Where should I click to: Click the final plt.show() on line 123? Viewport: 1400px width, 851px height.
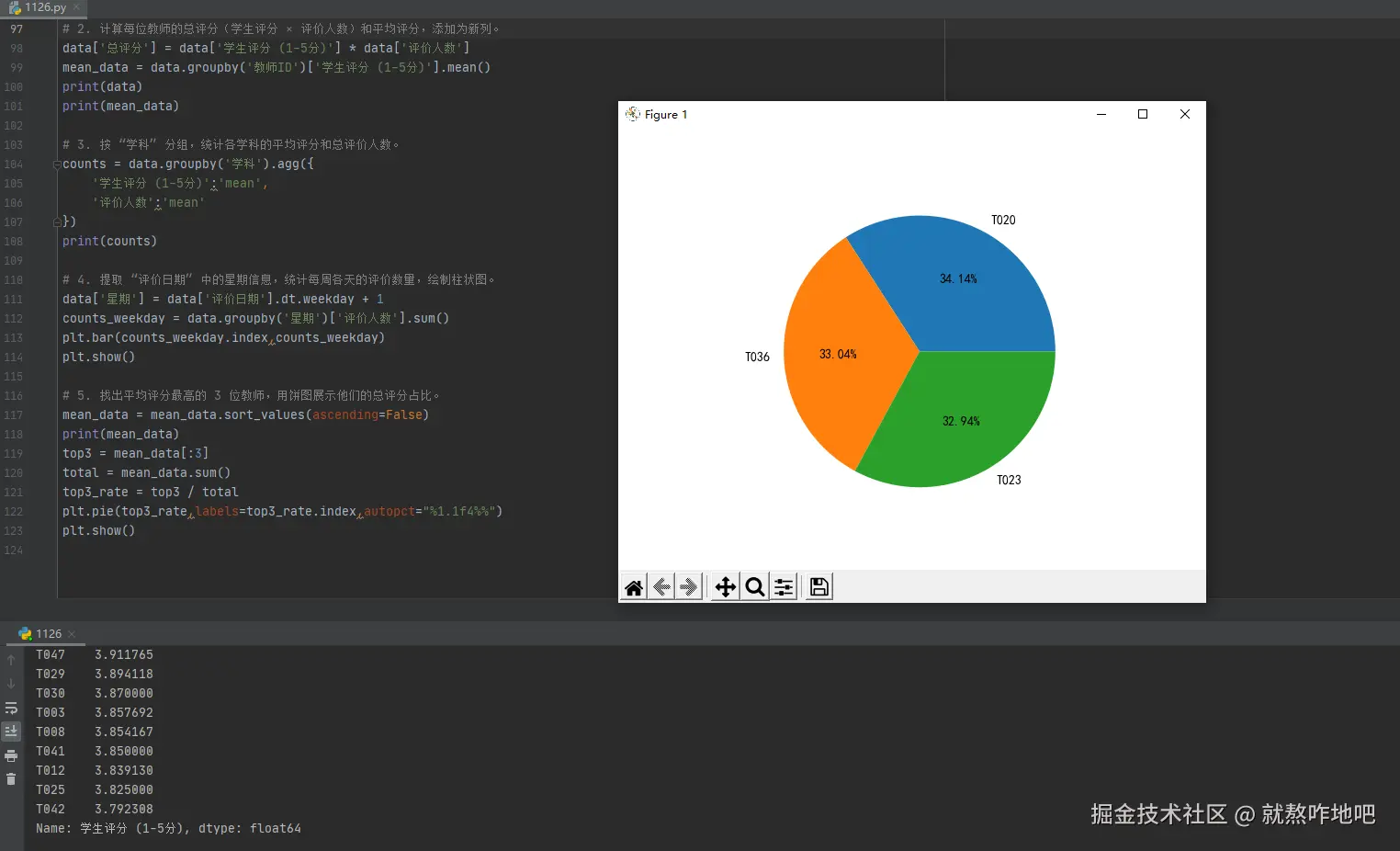(98, 531)
